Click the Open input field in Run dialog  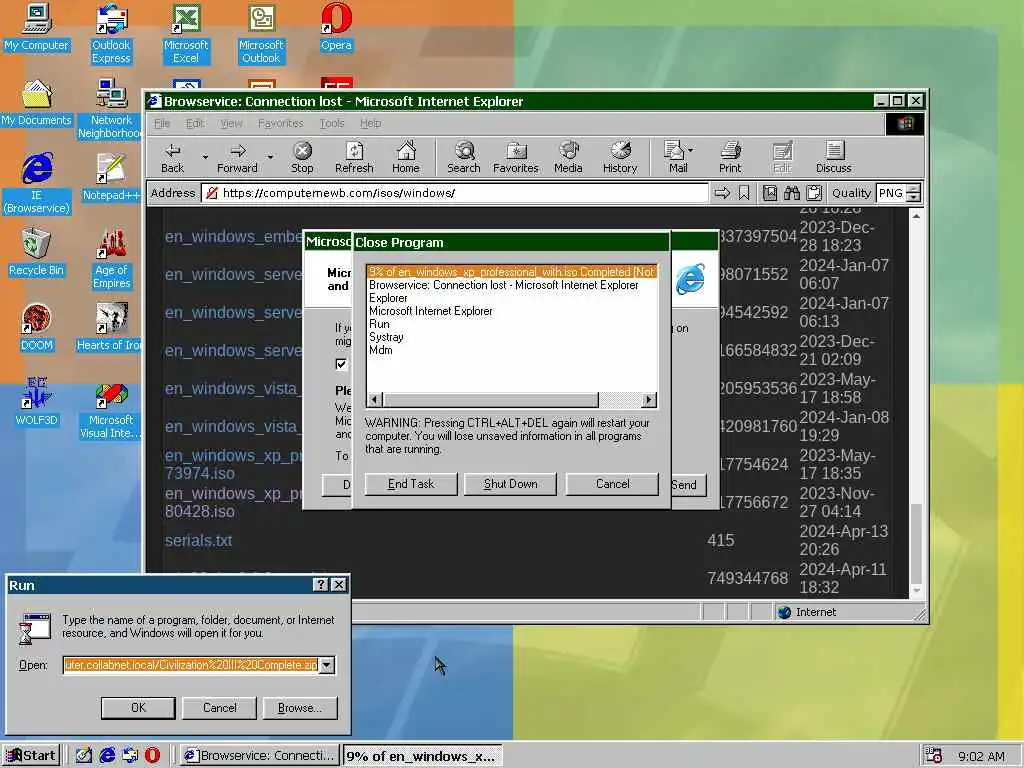point(191,665)
